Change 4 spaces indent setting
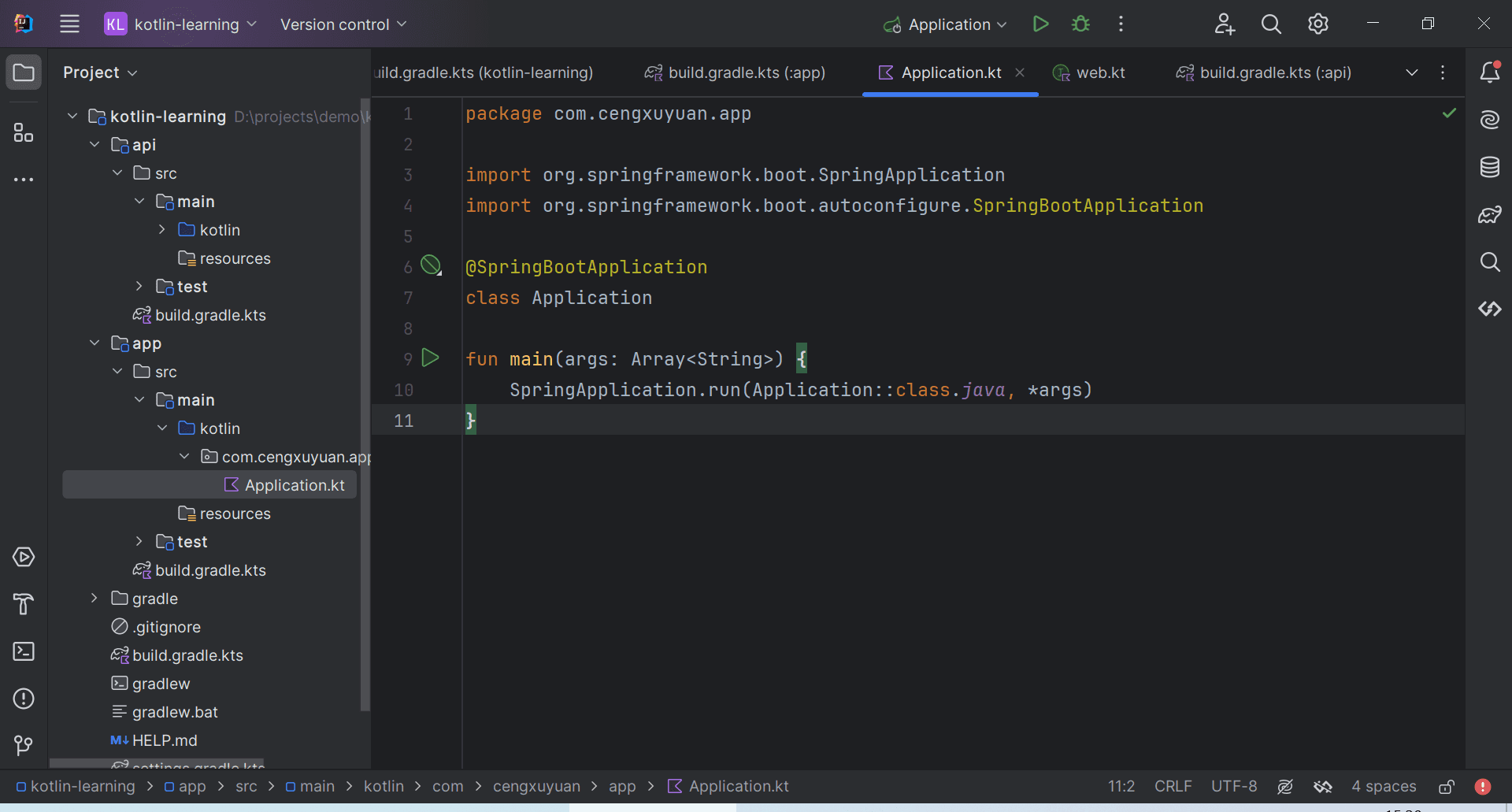 (1384, 786)
